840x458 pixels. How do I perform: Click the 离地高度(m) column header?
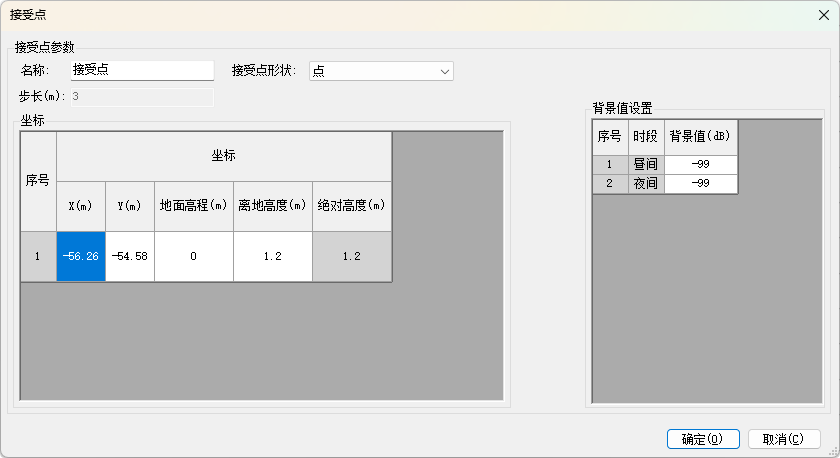coord(273,206)
